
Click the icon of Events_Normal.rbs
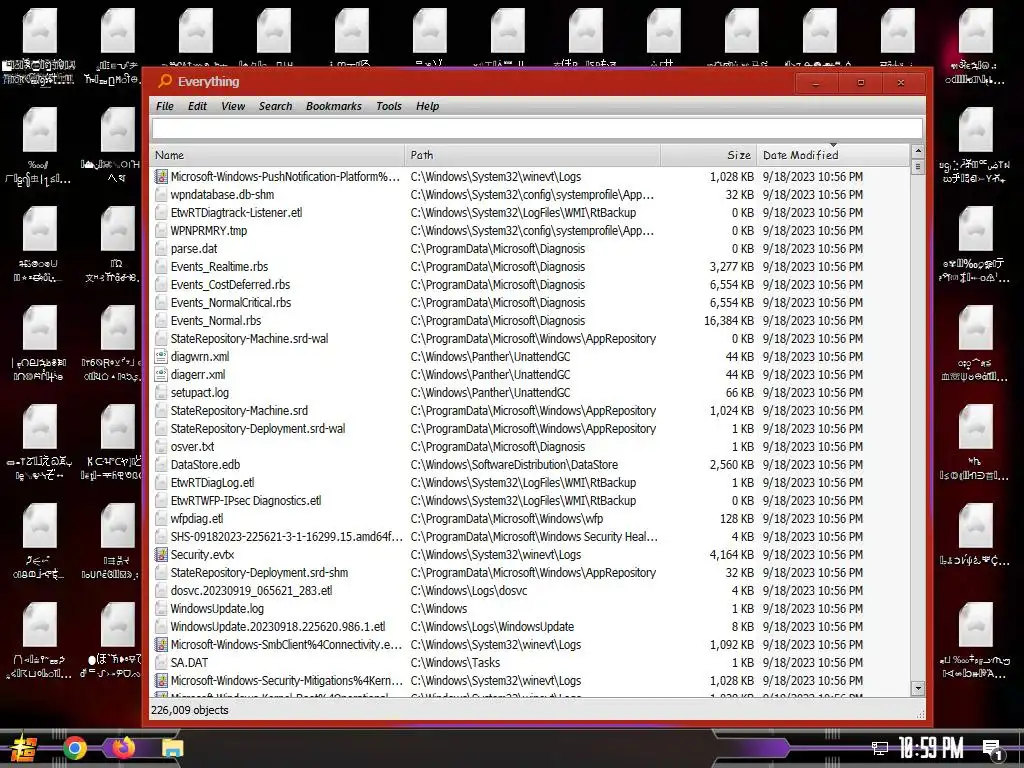tap(161, 320)
